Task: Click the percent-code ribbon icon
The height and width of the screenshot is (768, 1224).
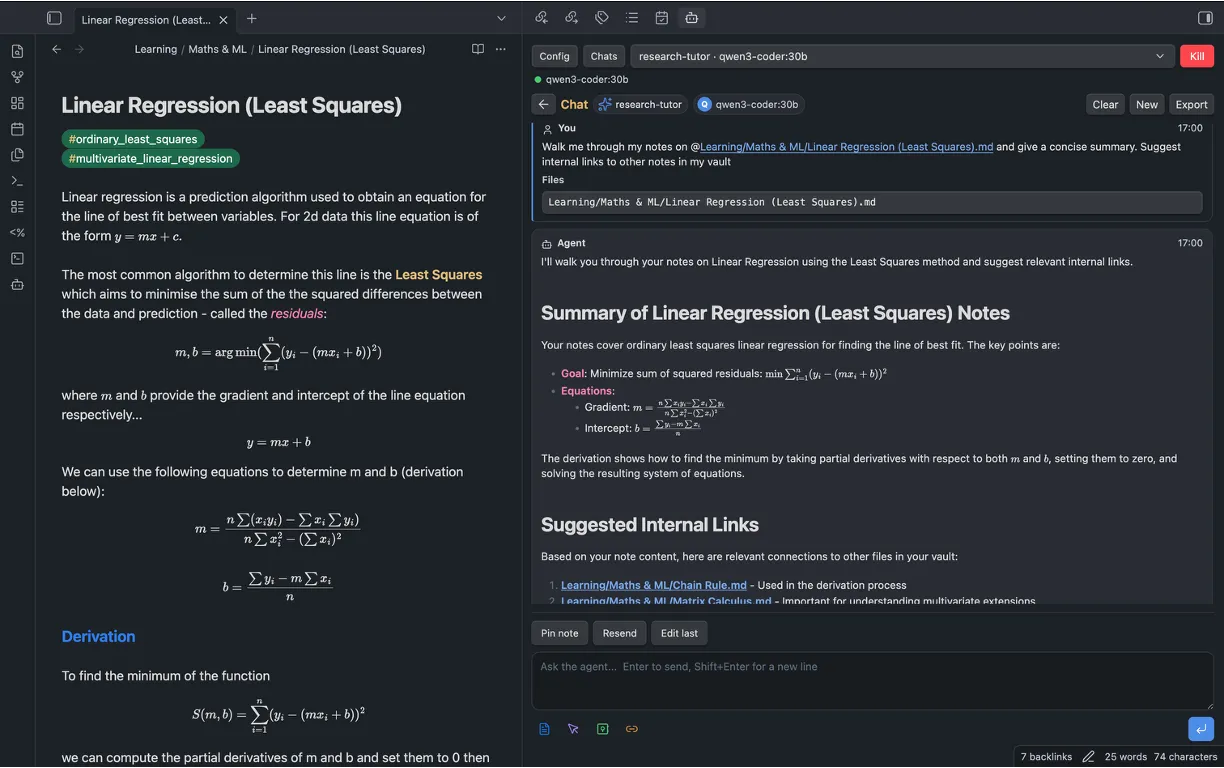Action: pyautogui.click(x=17, y=232)
